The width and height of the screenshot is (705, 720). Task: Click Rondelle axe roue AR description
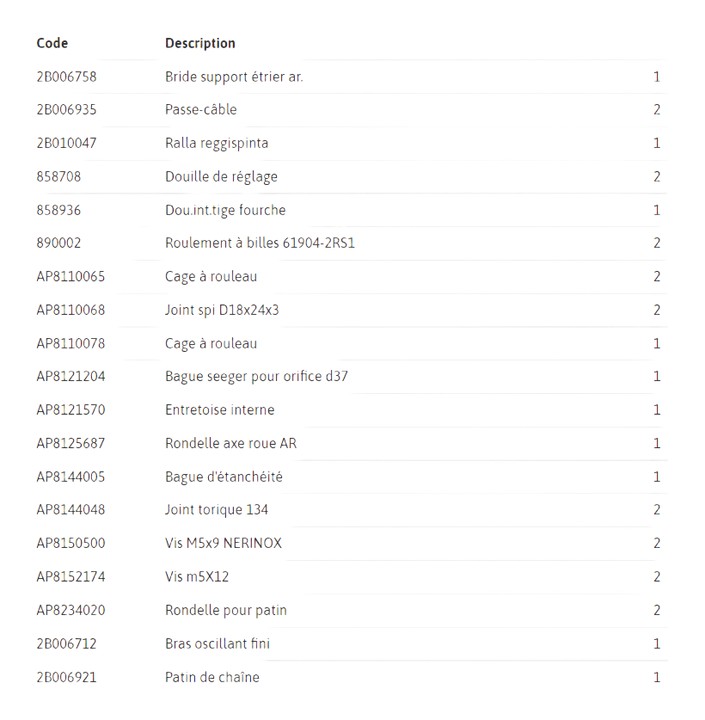[231, 444]
